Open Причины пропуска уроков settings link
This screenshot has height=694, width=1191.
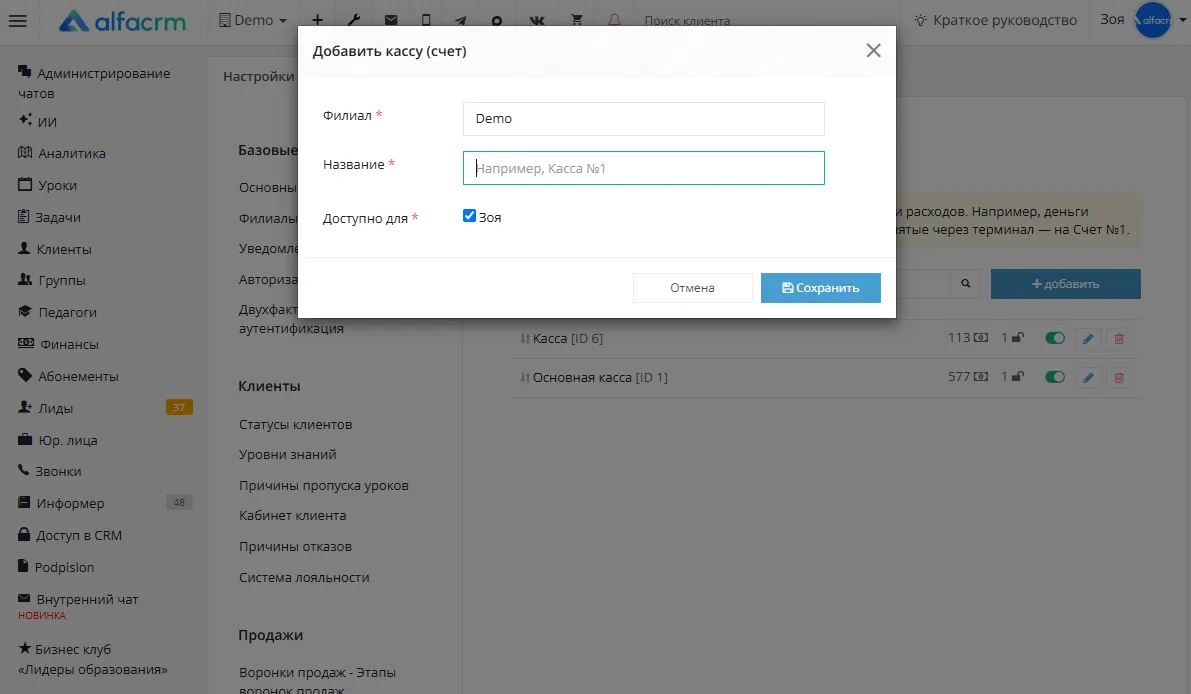coord(324,485)
